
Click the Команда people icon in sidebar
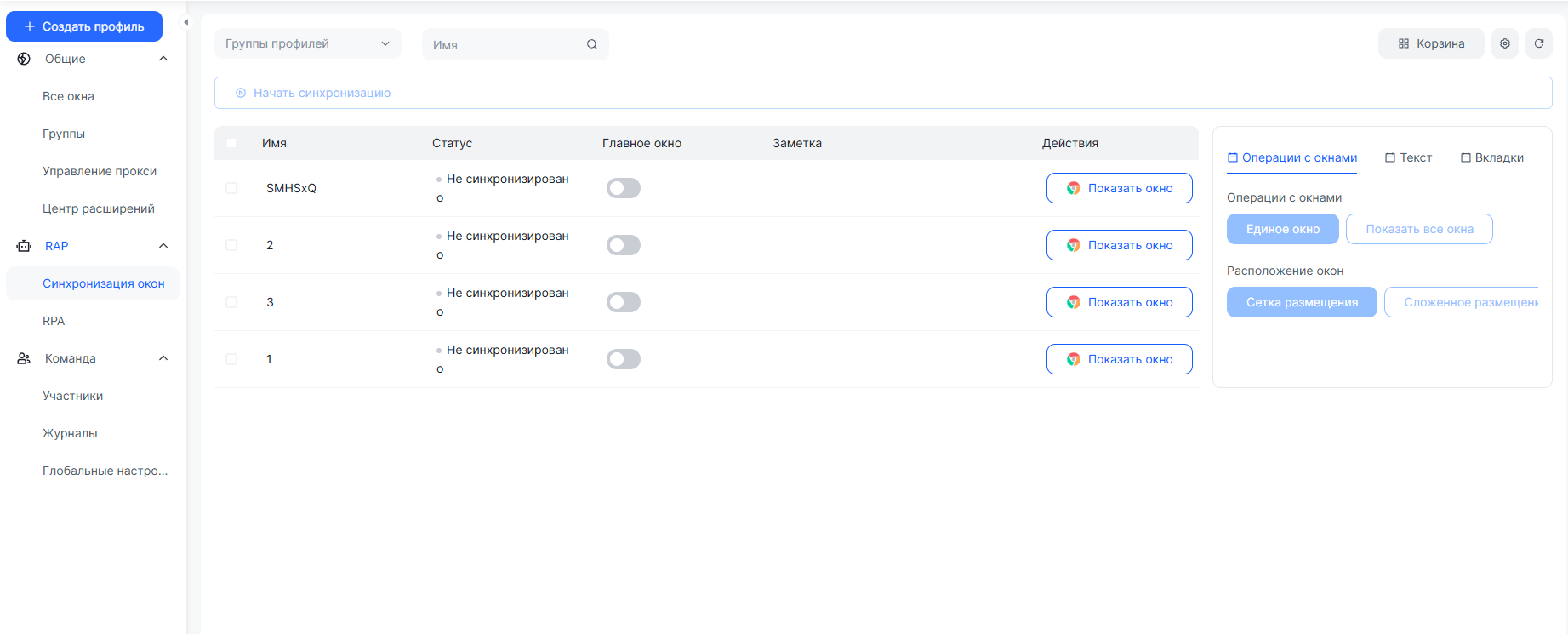point(24,358)
